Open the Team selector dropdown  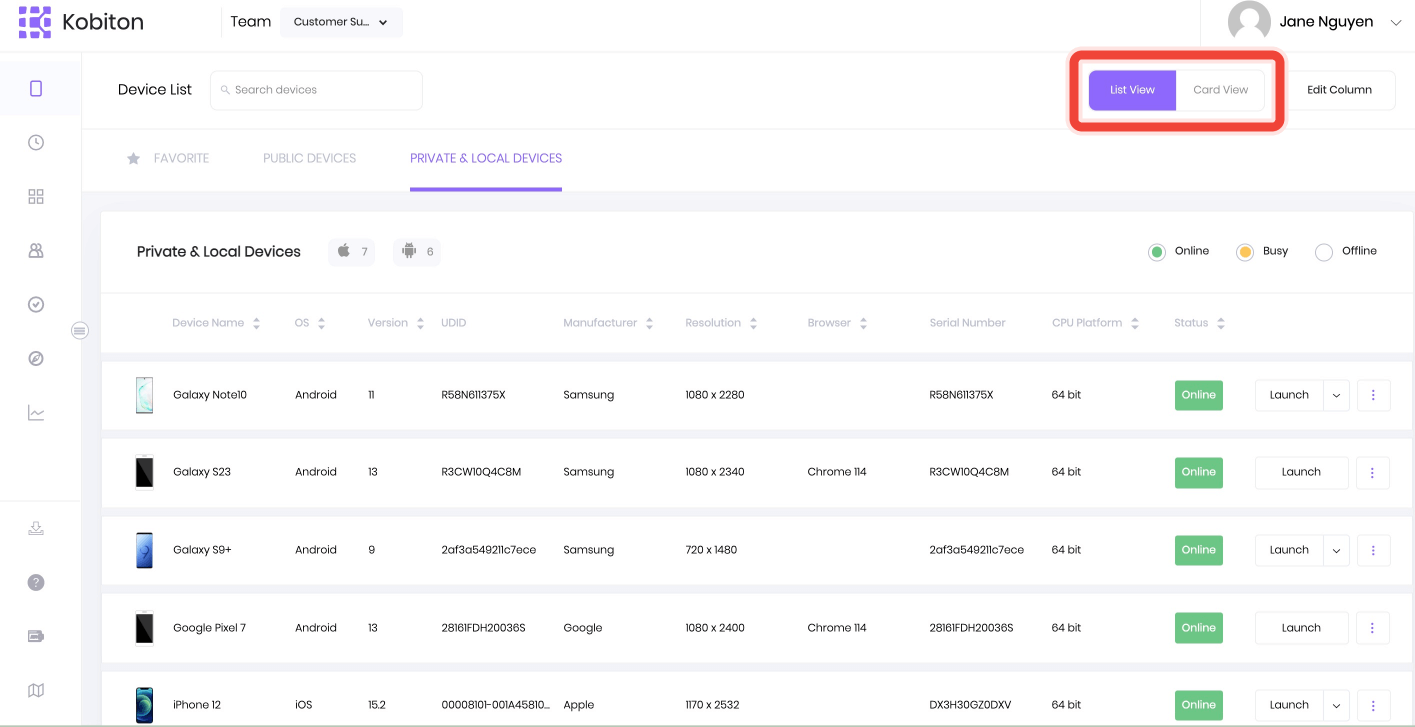point(341,22)
